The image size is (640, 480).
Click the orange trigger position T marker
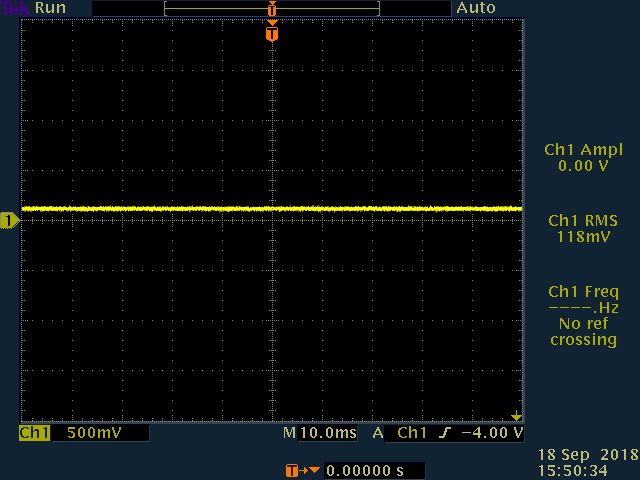(272, 33)
